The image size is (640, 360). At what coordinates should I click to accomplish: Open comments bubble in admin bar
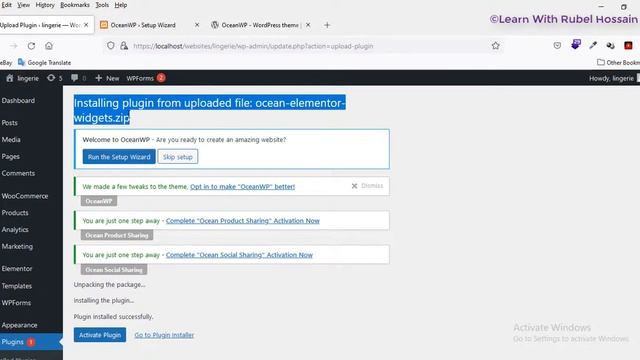pyautogui.click(x=78, y=78)
